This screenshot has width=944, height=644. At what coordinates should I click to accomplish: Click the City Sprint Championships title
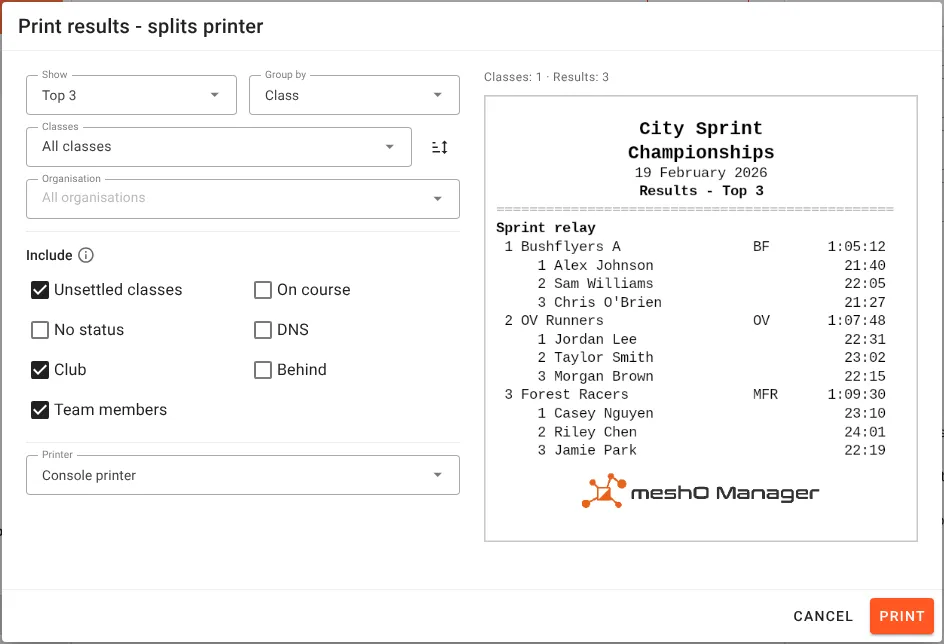pyautogui.click(x=701, y=140)
